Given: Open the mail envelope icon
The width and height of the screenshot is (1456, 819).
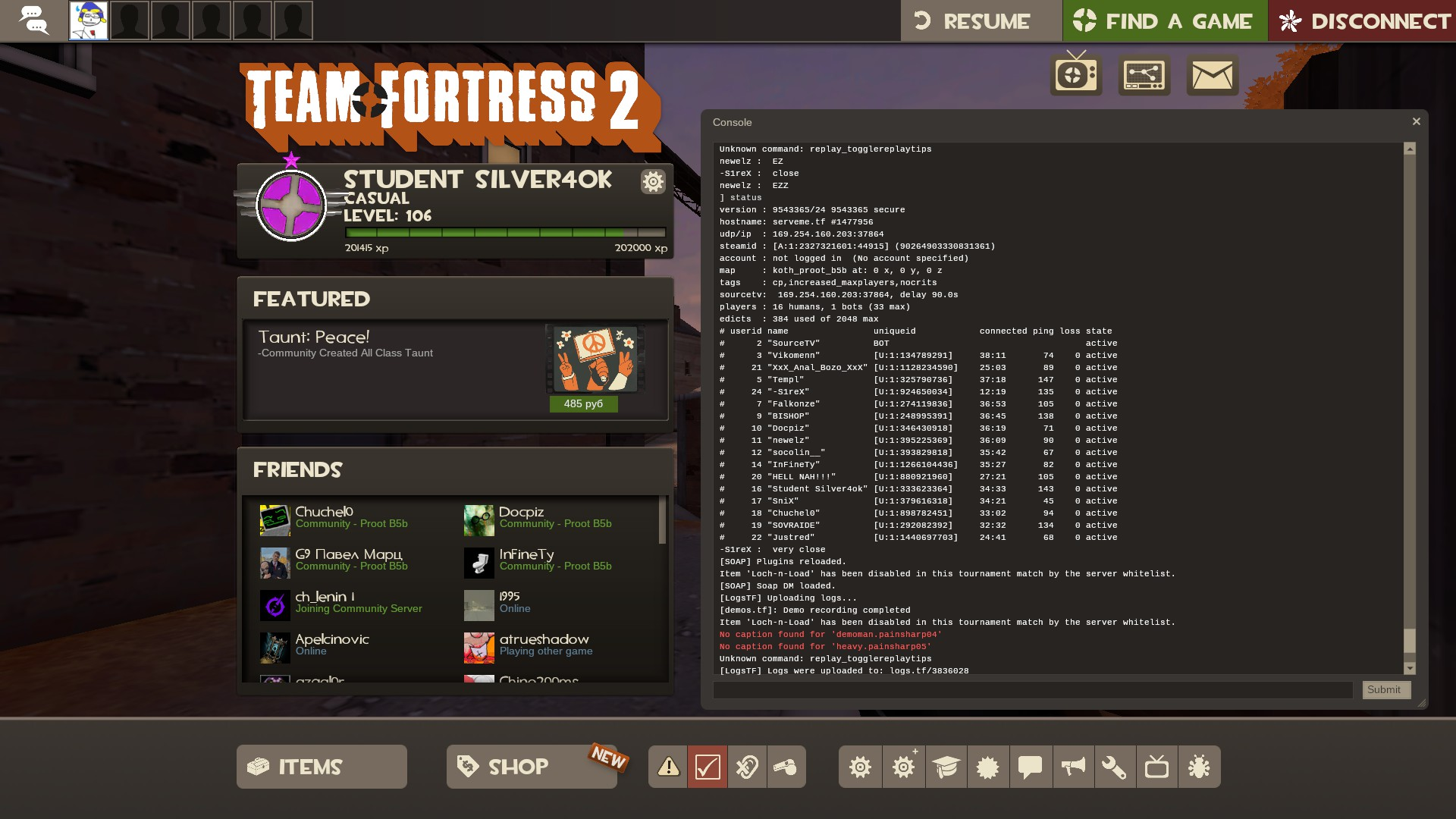Looking at the screenshot, I should [1212, 75].
